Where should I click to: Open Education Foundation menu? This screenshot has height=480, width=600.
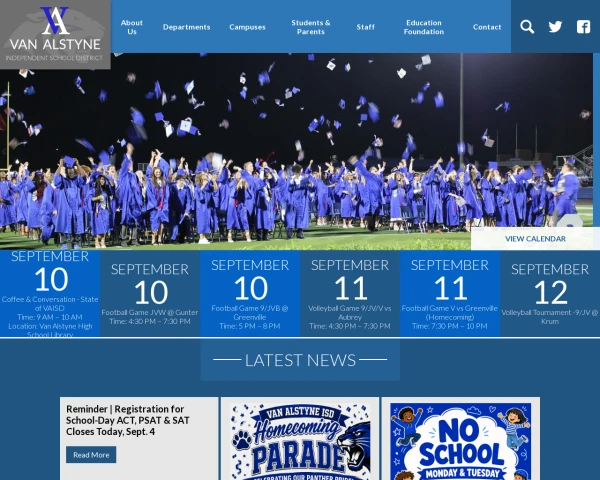pyautogui.click(x=424, y=27)
